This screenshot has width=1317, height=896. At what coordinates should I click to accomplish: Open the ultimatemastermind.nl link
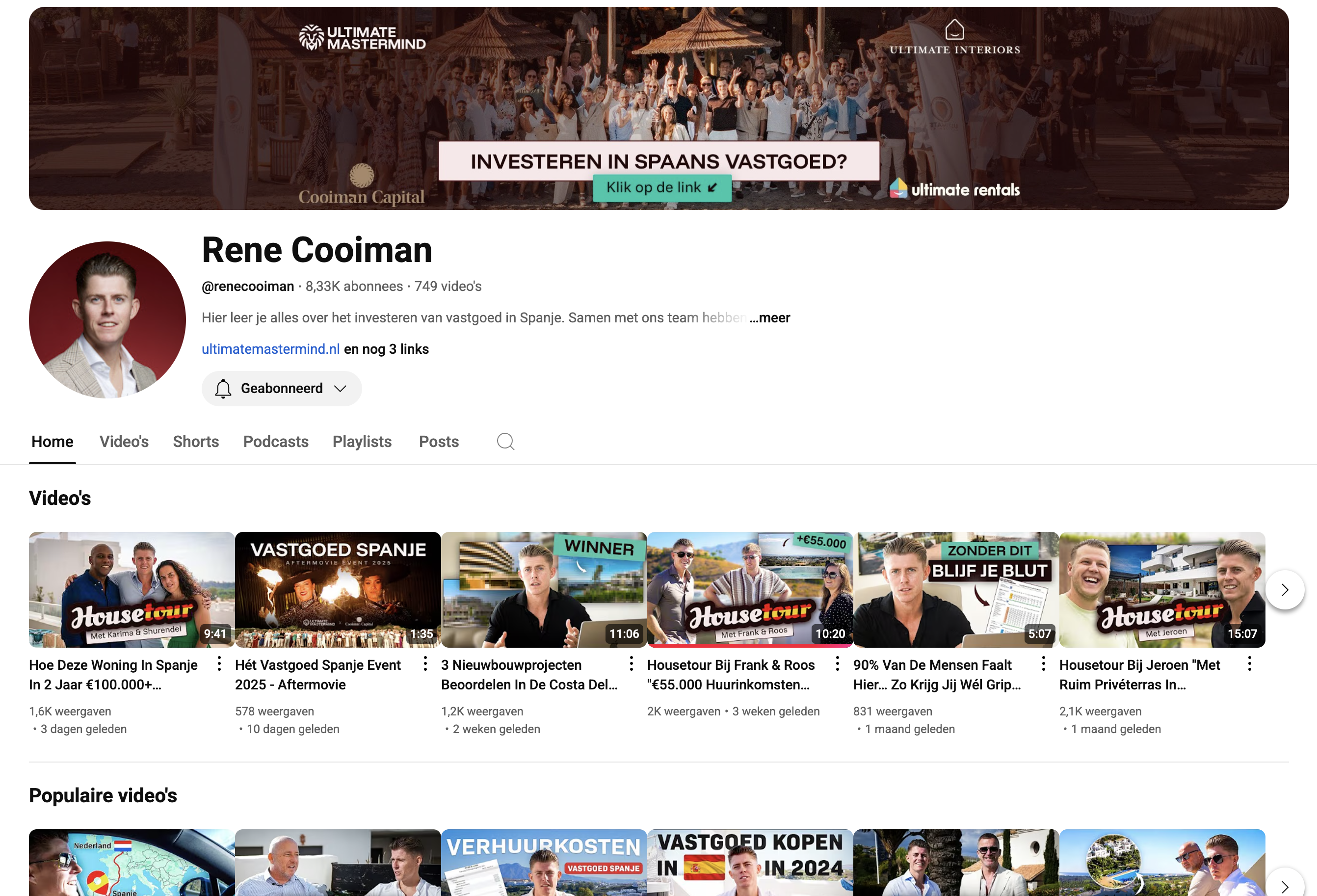270,349
